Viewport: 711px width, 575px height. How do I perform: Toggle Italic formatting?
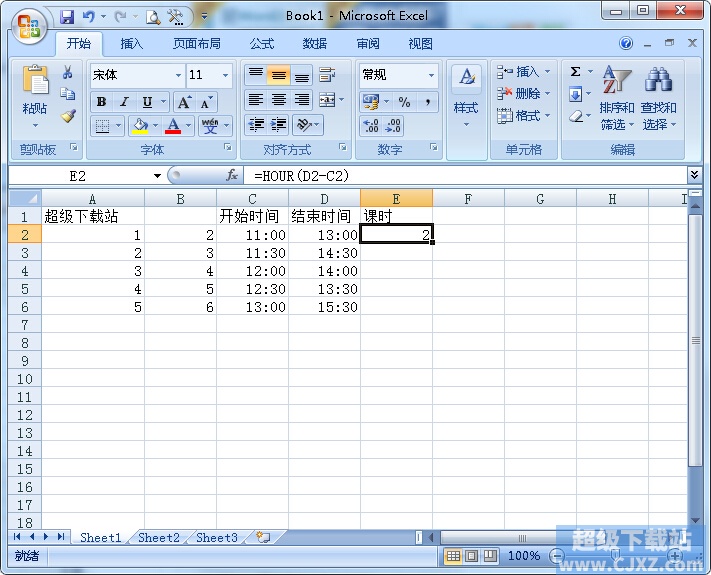point(124,102)
